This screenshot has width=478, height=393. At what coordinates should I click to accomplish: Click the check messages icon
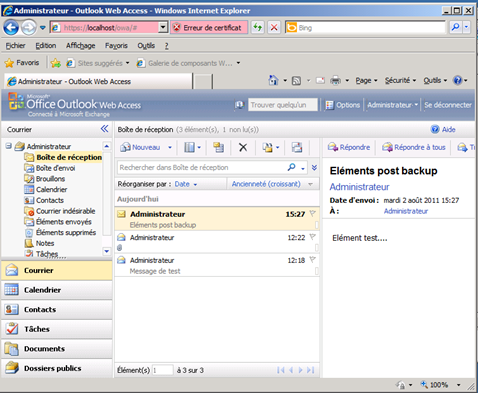coord(219,147)
